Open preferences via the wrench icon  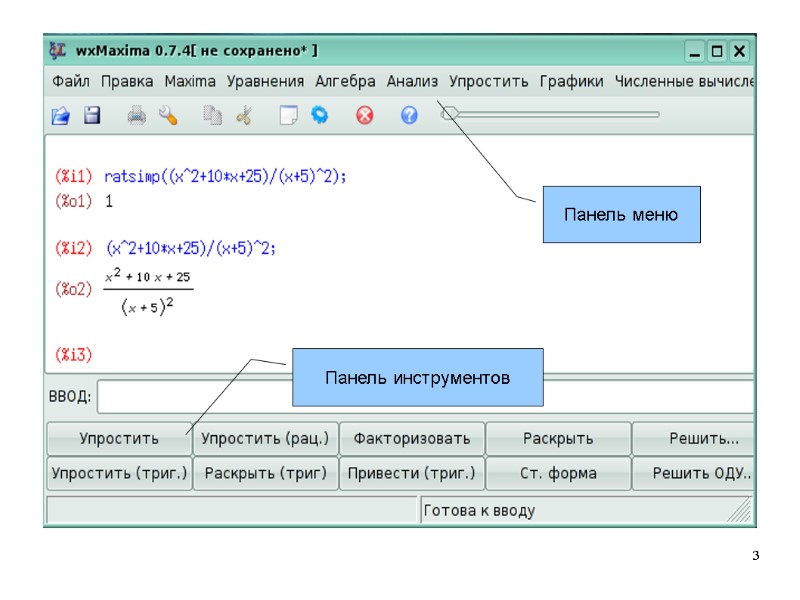167,117
